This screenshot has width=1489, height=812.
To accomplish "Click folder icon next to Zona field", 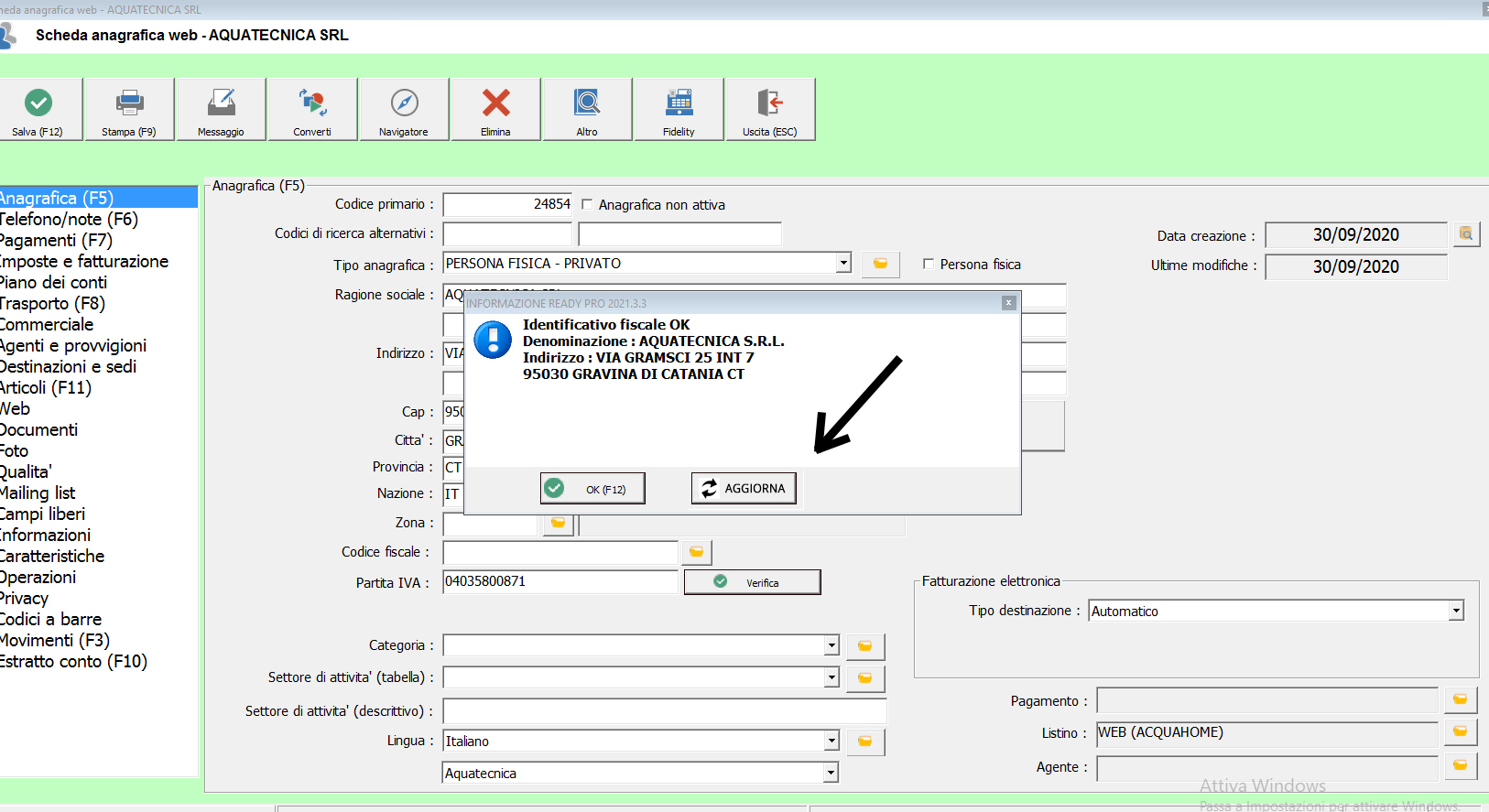I will 559,524.
